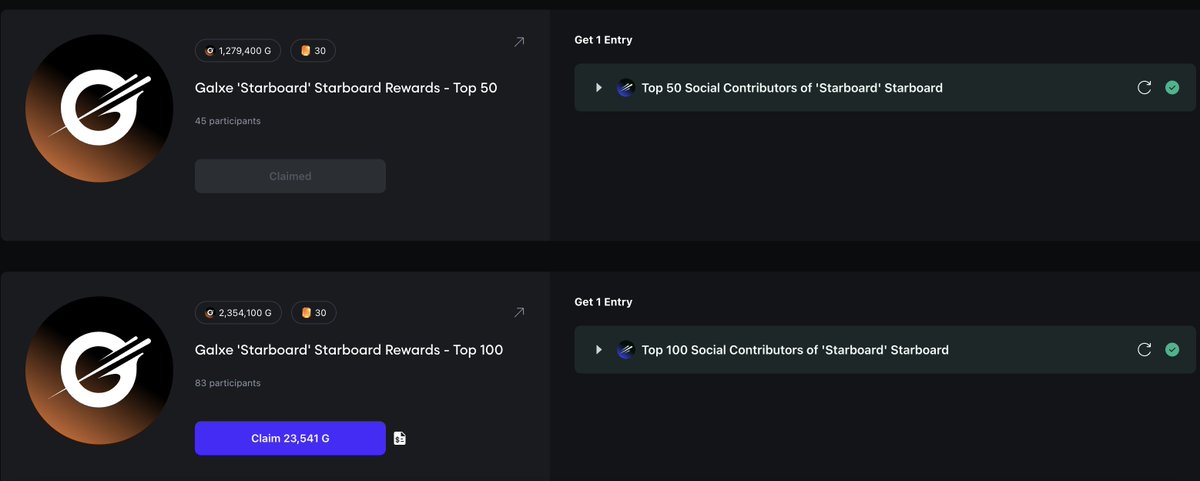
Task: Expand the Top 50 Social Contributors task
Action: pos(599,88)
